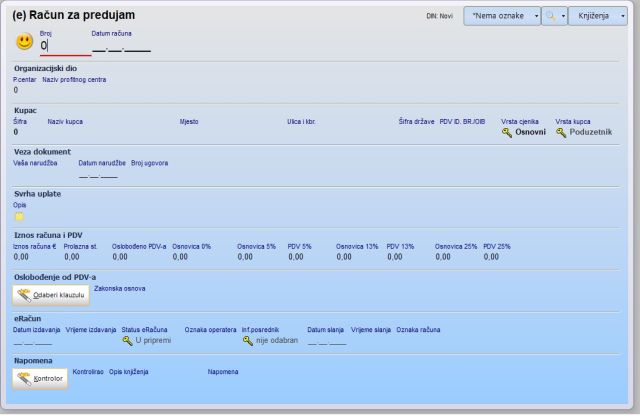Click the key icon for Status eRačuna
This screenshot has height=416, width=640.
pyautogui.click(x=127, y=340)
